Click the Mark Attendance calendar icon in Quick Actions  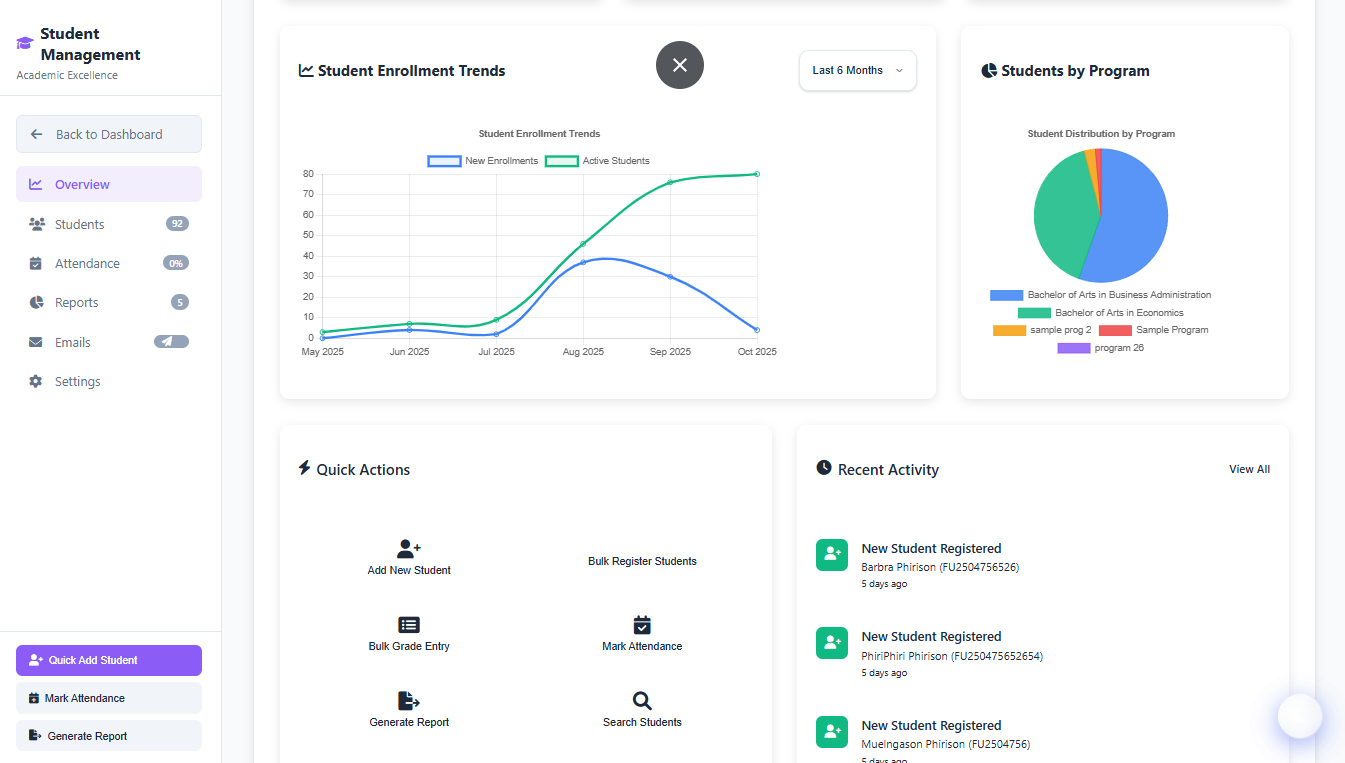(642, 625)
